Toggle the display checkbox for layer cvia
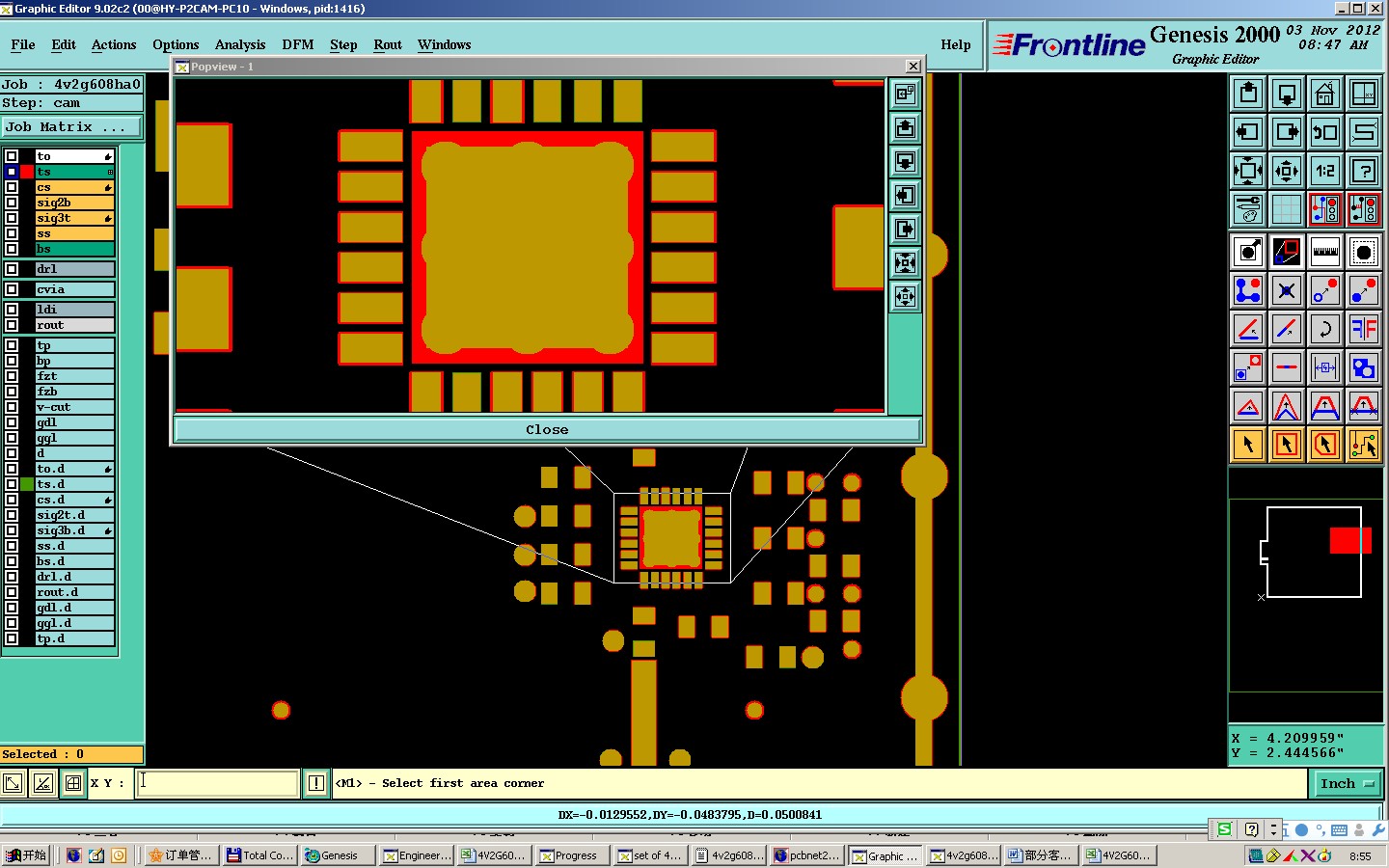This screenshot has height=868, width=1389. tap(12, 289)
